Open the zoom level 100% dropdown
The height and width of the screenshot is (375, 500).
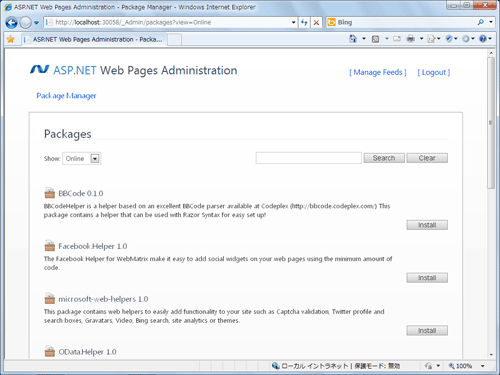coord(482,366)
